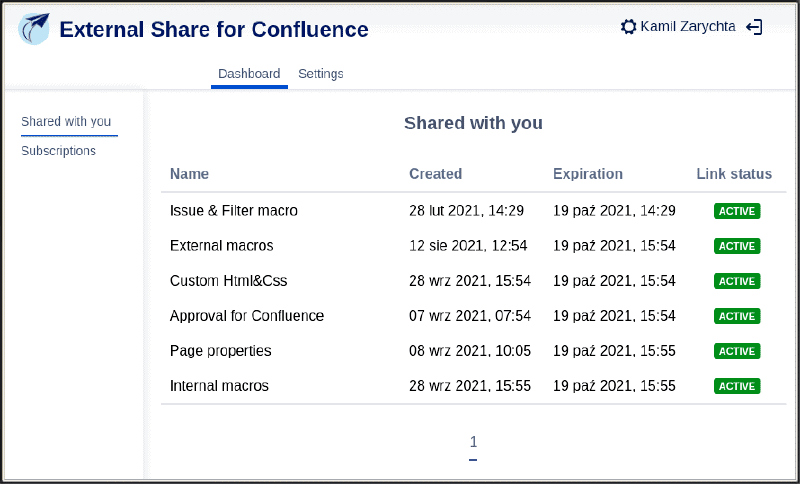Click the Kamil Zarychta user name

coord(688,27)
